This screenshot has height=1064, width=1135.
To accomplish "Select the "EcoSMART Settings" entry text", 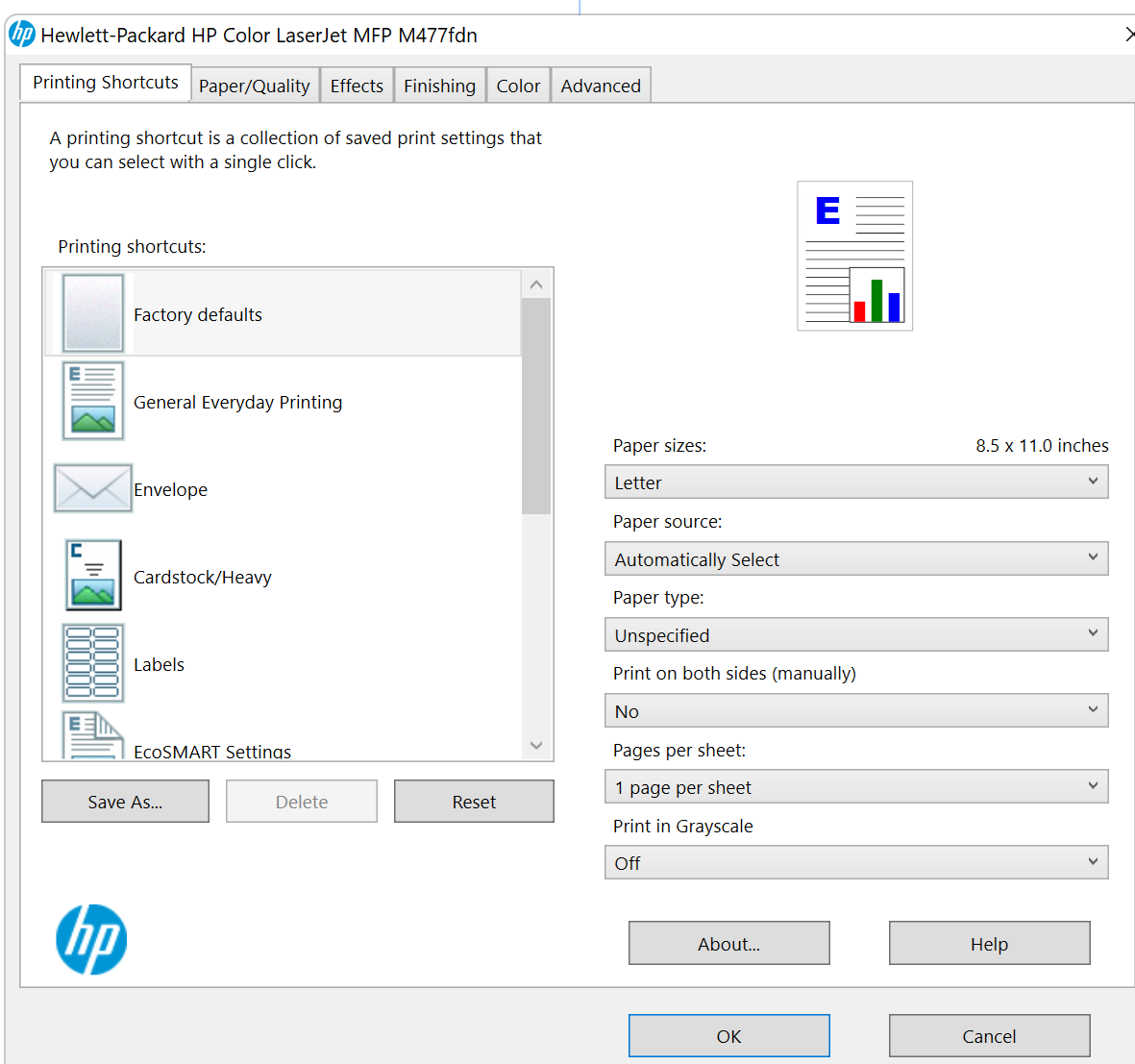I will click(x=212, y=752).
